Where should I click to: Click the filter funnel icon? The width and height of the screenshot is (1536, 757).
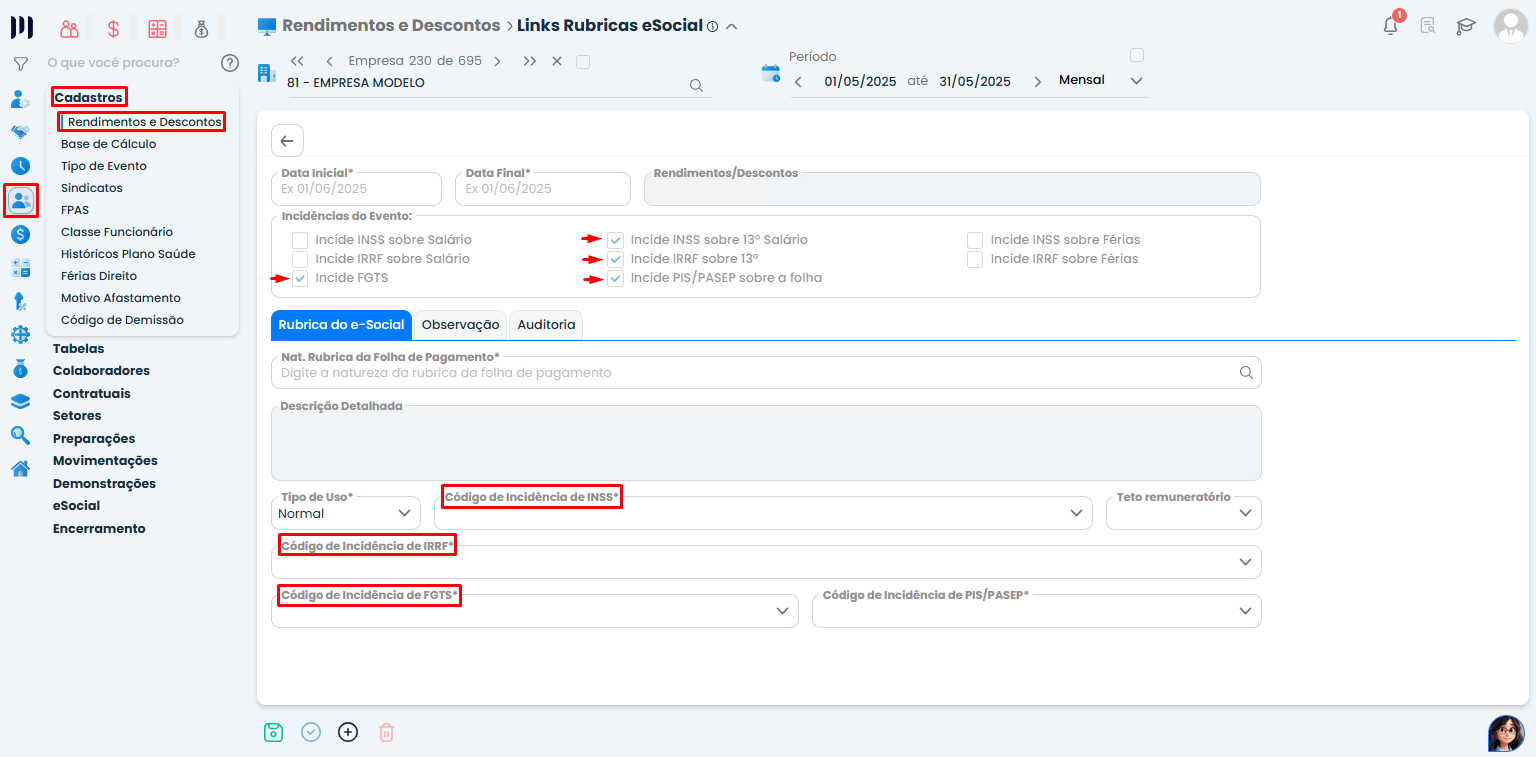pyautogui.click(x=20, y=63)
